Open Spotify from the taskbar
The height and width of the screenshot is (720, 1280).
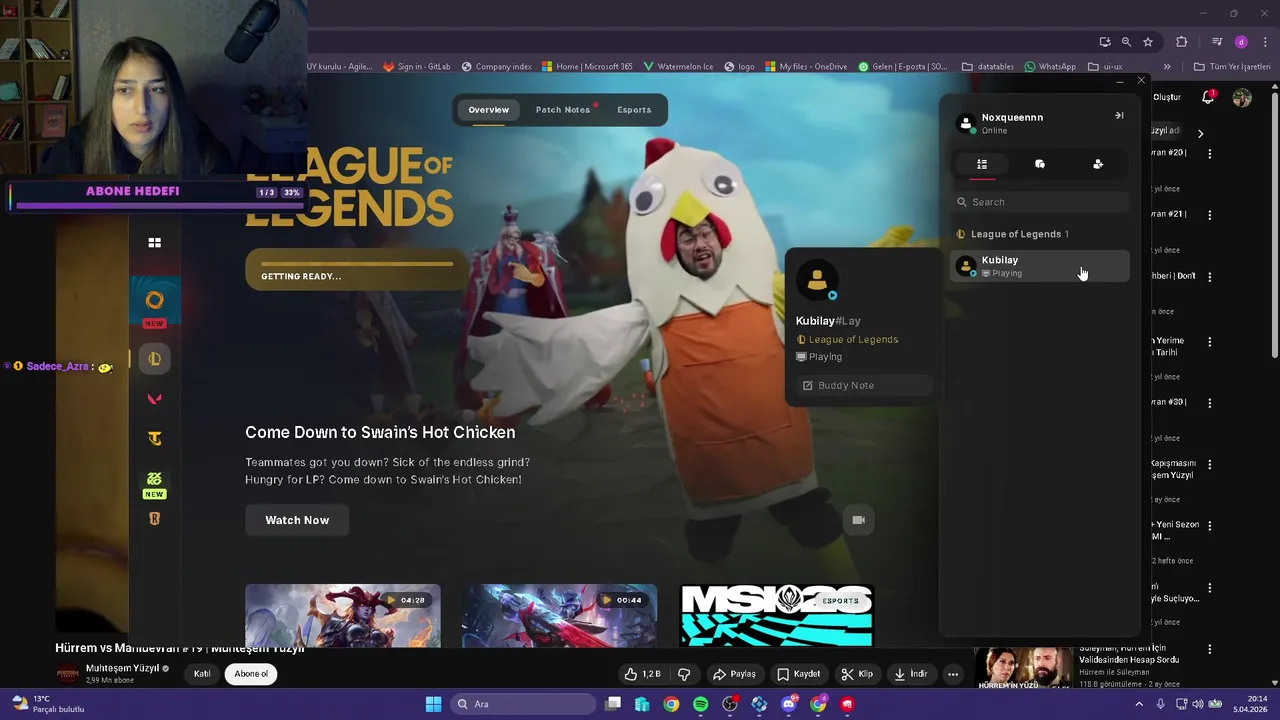700,704
